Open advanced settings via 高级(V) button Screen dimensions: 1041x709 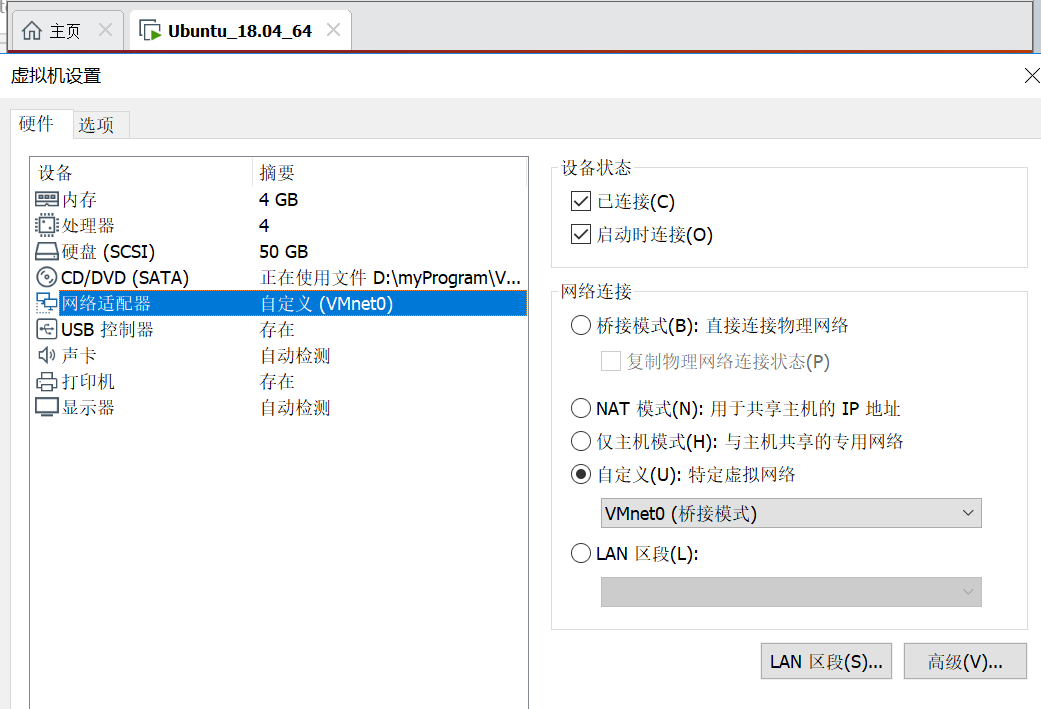pyautogui.click(x=964, y=661)
